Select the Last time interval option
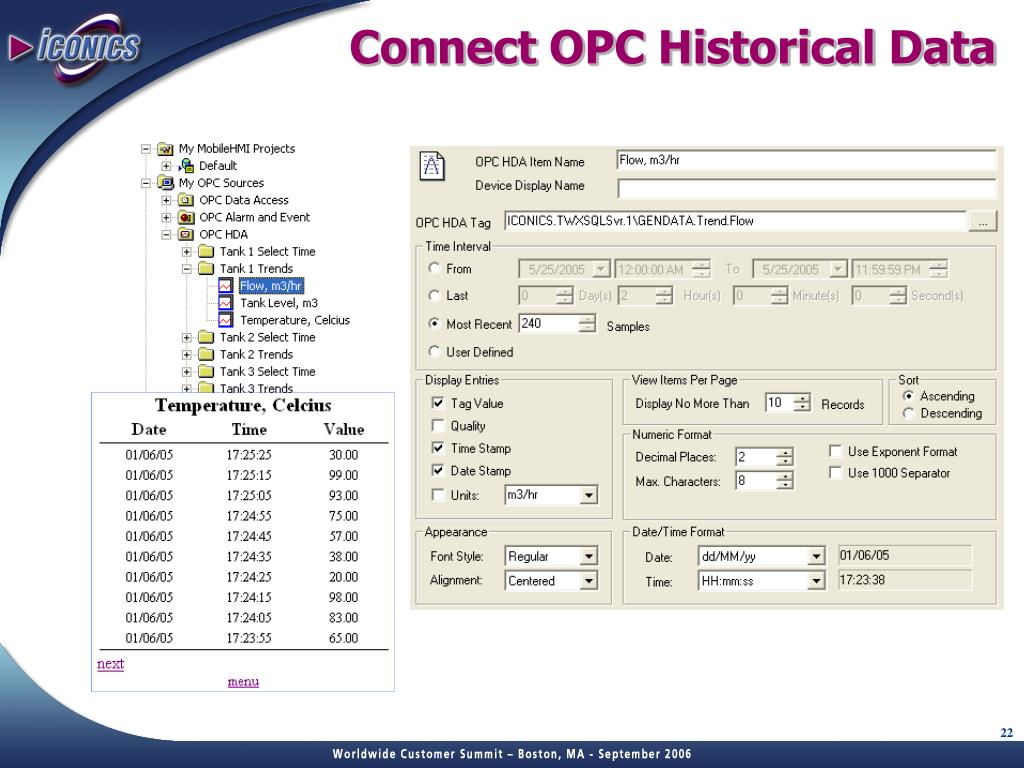This screenshot has height=768, width=1024. (x=434, y=296)
